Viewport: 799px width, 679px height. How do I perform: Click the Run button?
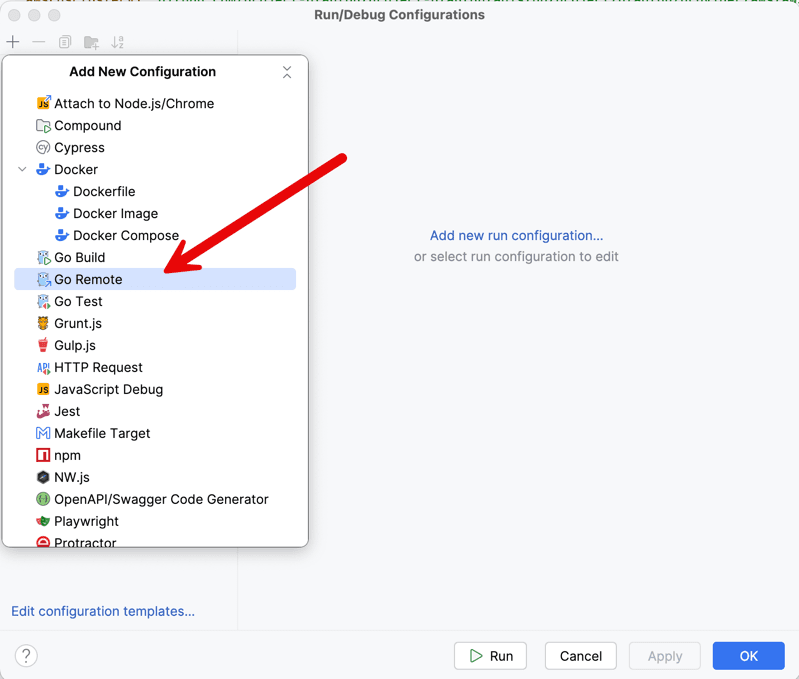490,656
